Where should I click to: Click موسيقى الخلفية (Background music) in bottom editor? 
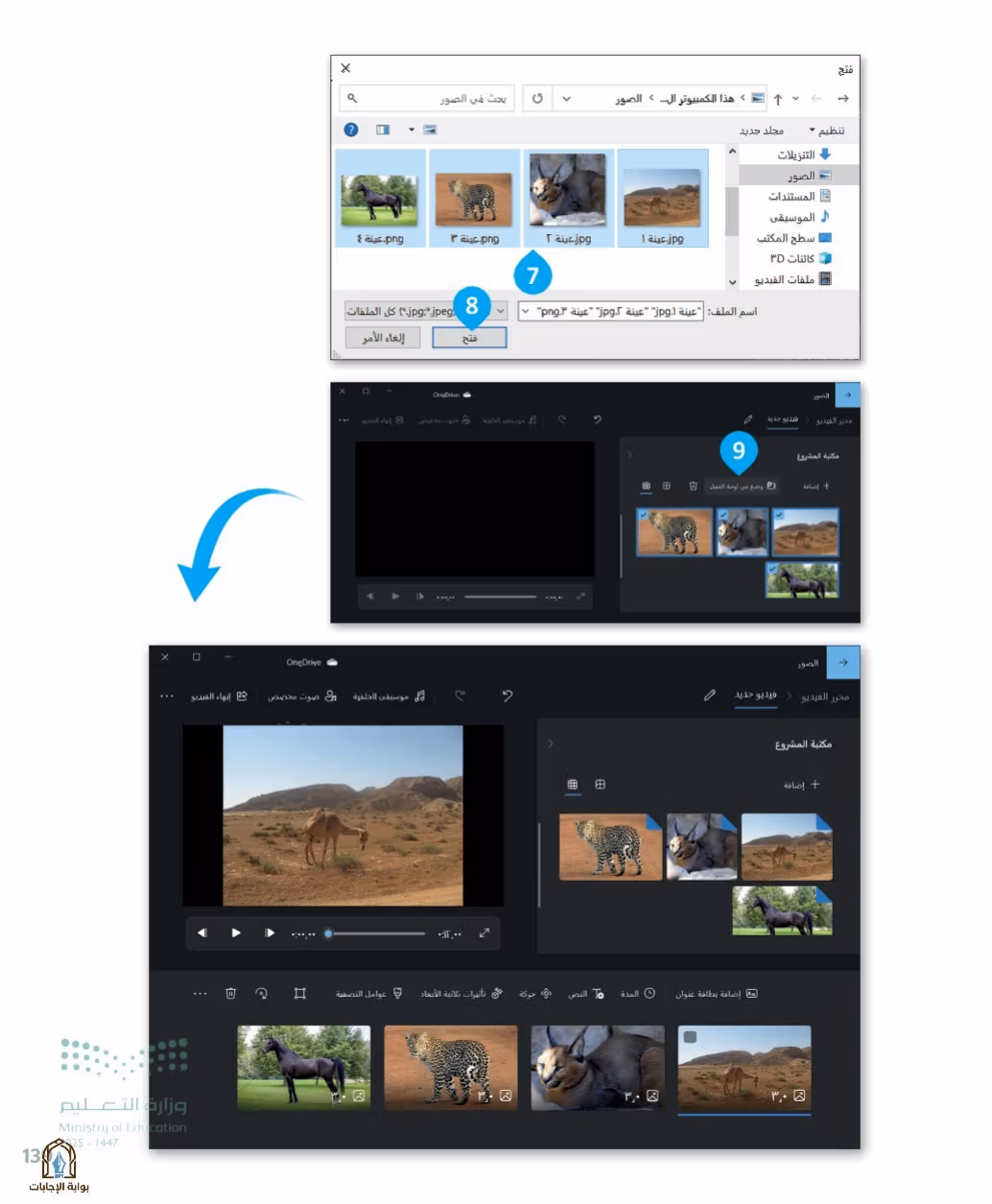point(389,696)
